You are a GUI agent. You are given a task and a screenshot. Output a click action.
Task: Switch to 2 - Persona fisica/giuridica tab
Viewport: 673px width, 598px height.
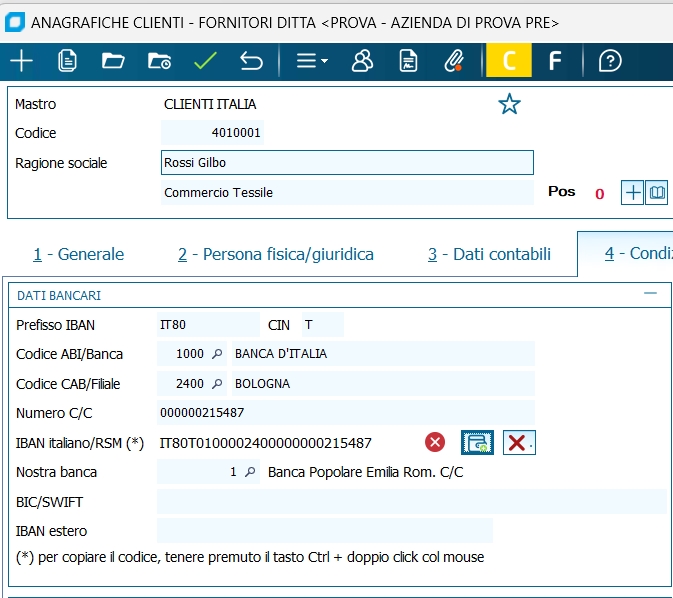(x=276, y=254)
